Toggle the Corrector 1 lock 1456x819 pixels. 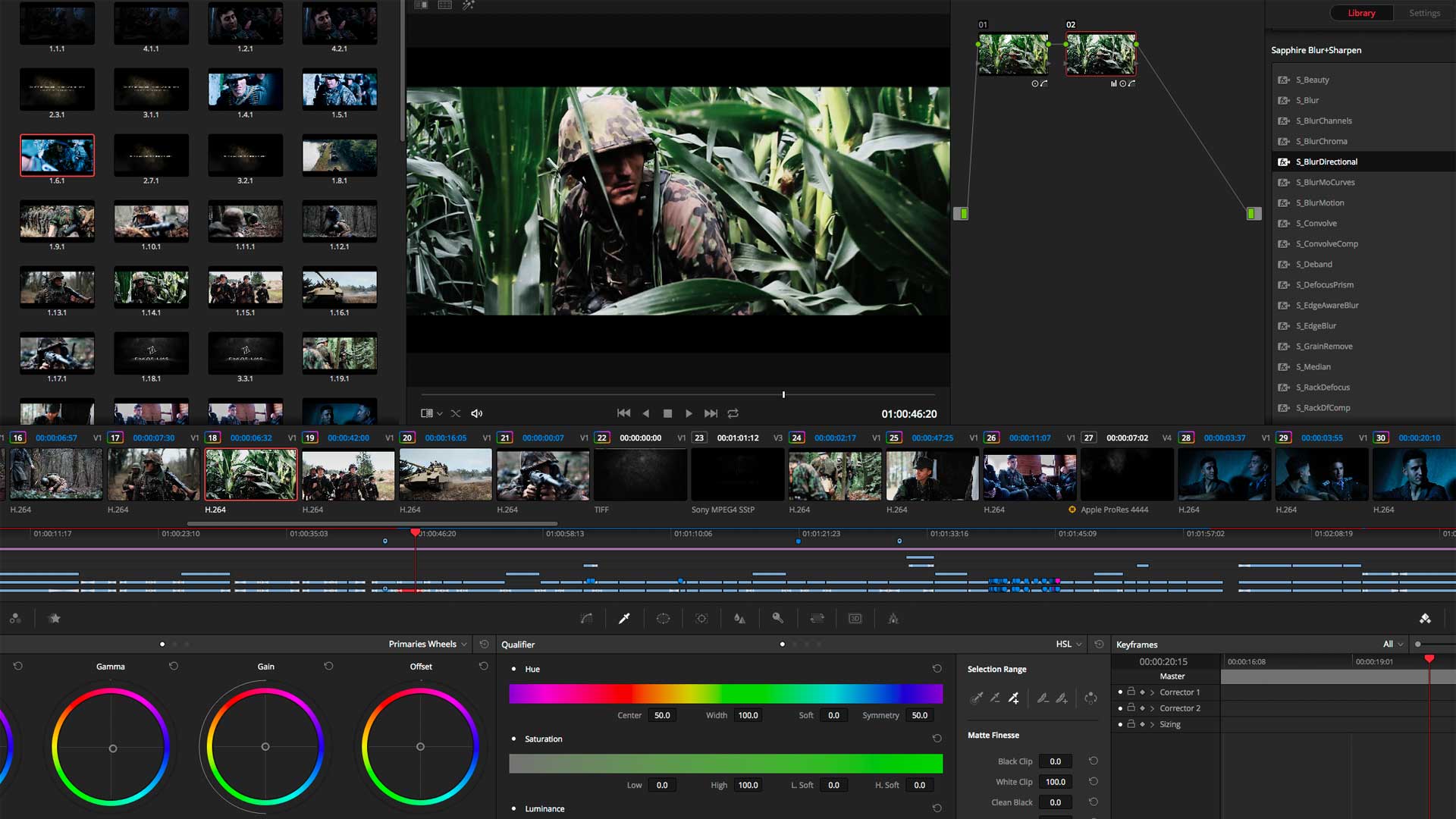1131,692
